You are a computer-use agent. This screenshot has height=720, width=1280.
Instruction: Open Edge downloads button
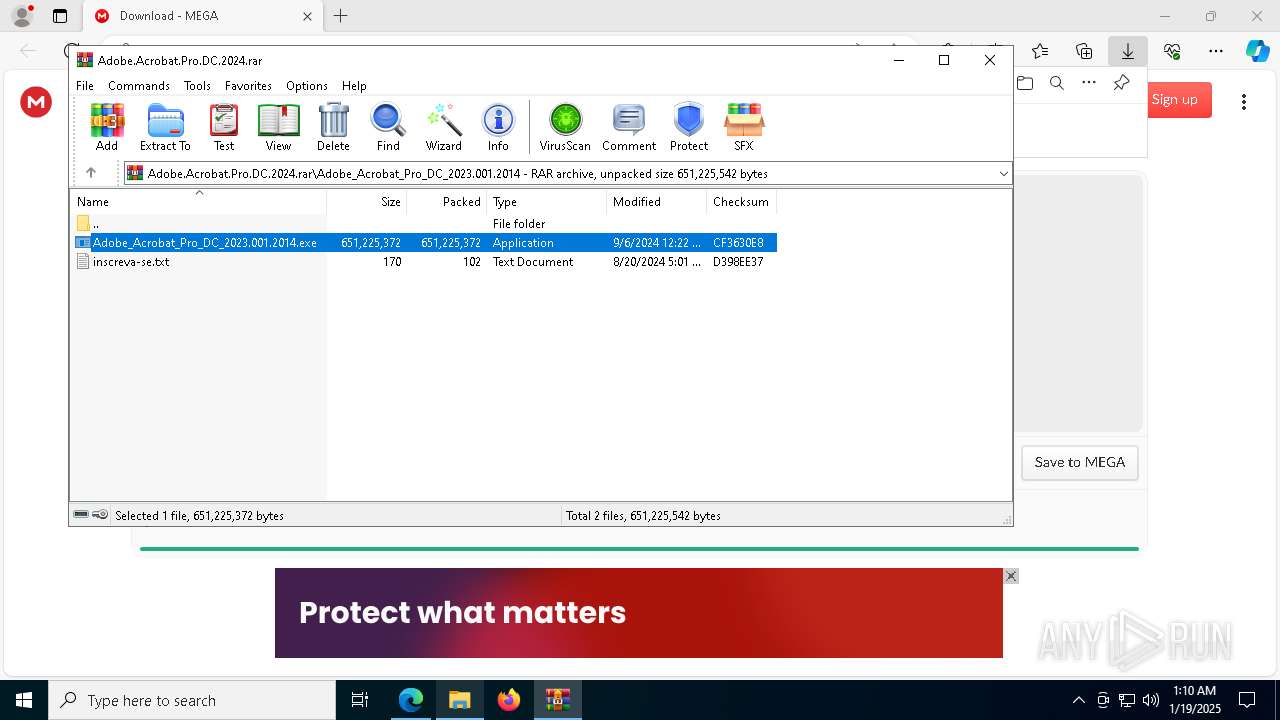[1128, 51]
